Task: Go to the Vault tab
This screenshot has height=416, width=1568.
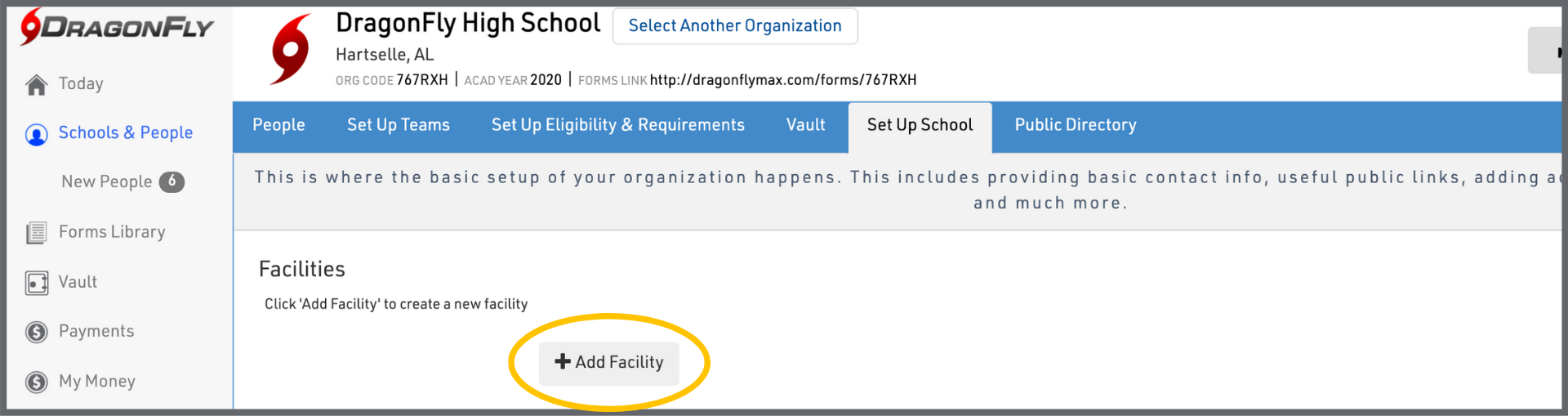Action: tap(806, 125)
